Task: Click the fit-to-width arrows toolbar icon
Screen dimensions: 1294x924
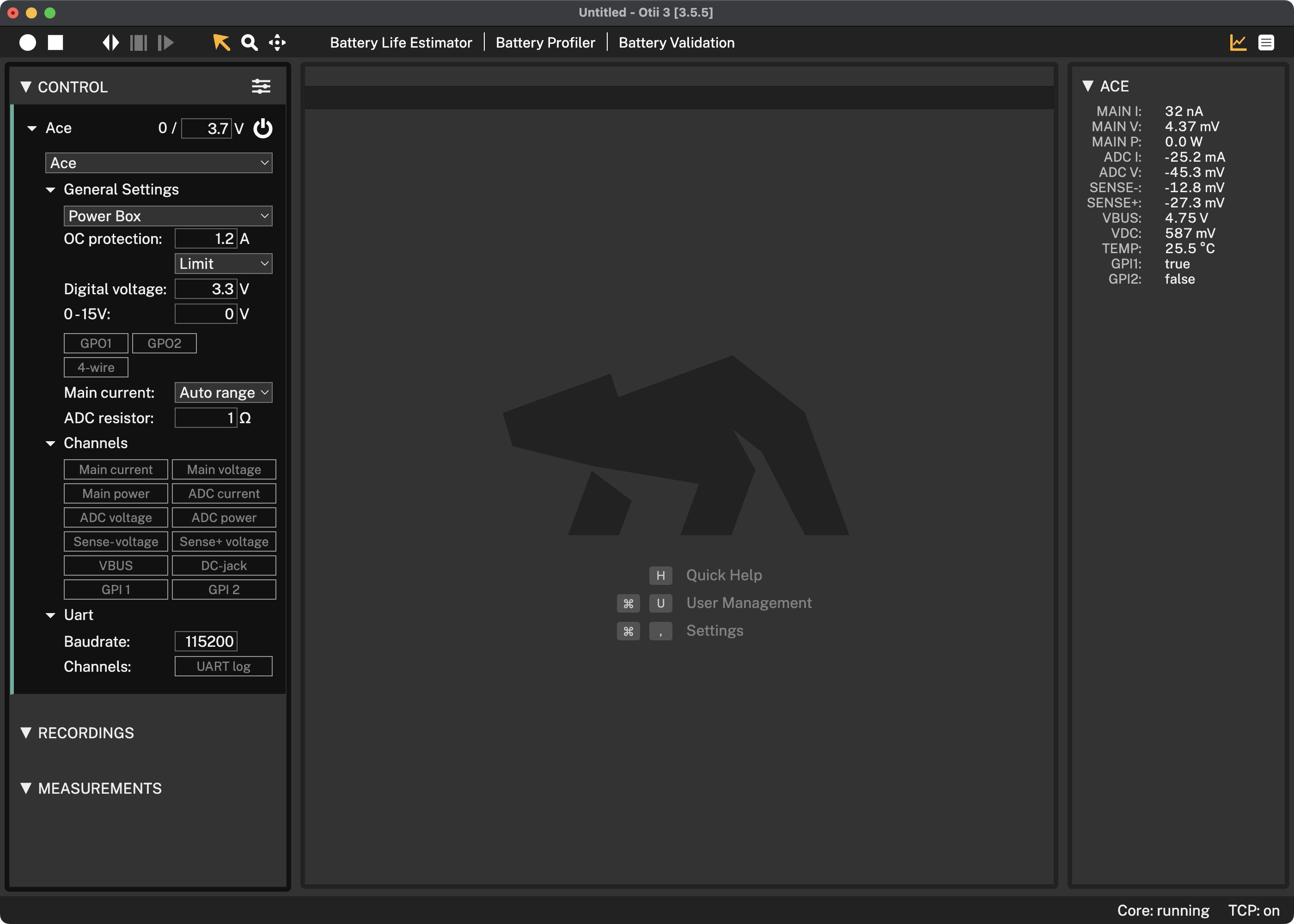Action: tap(110, 43)
